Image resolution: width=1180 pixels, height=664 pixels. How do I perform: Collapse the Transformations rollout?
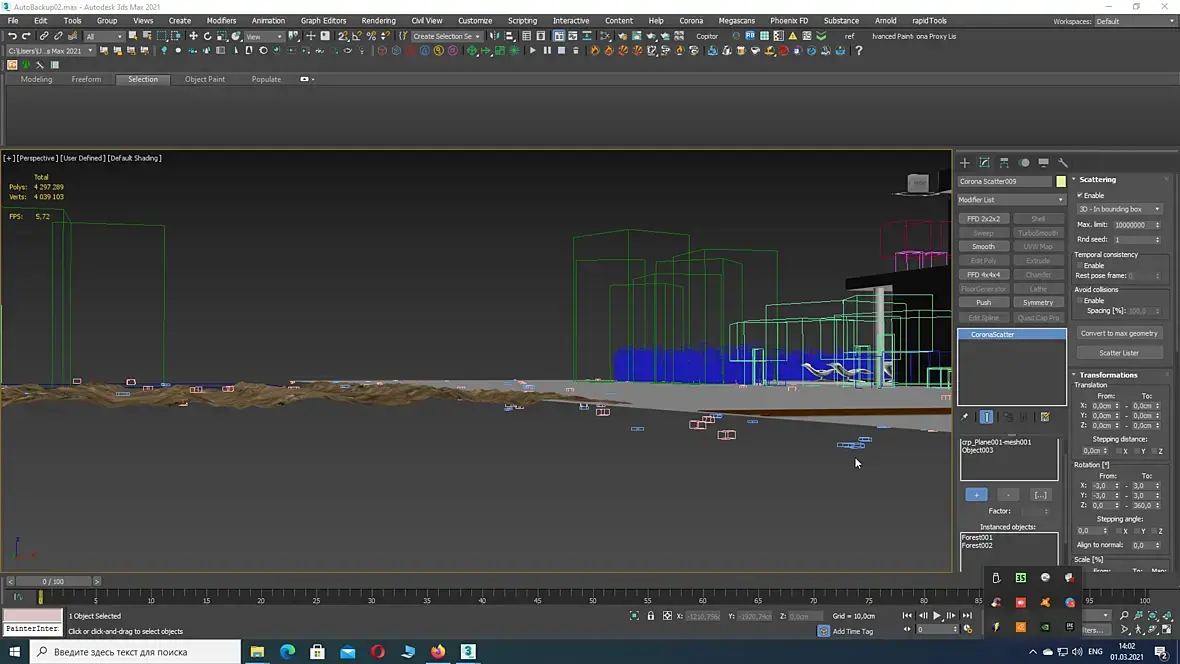[1108, 375]
